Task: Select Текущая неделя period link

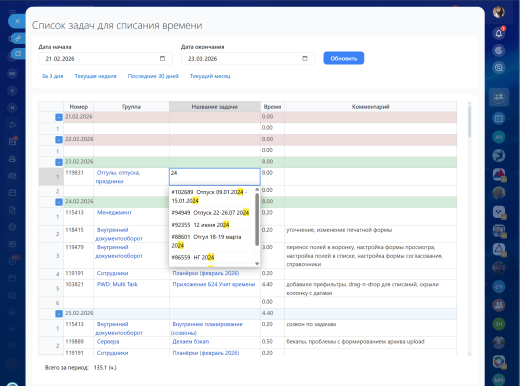Action: pos(95,76)
